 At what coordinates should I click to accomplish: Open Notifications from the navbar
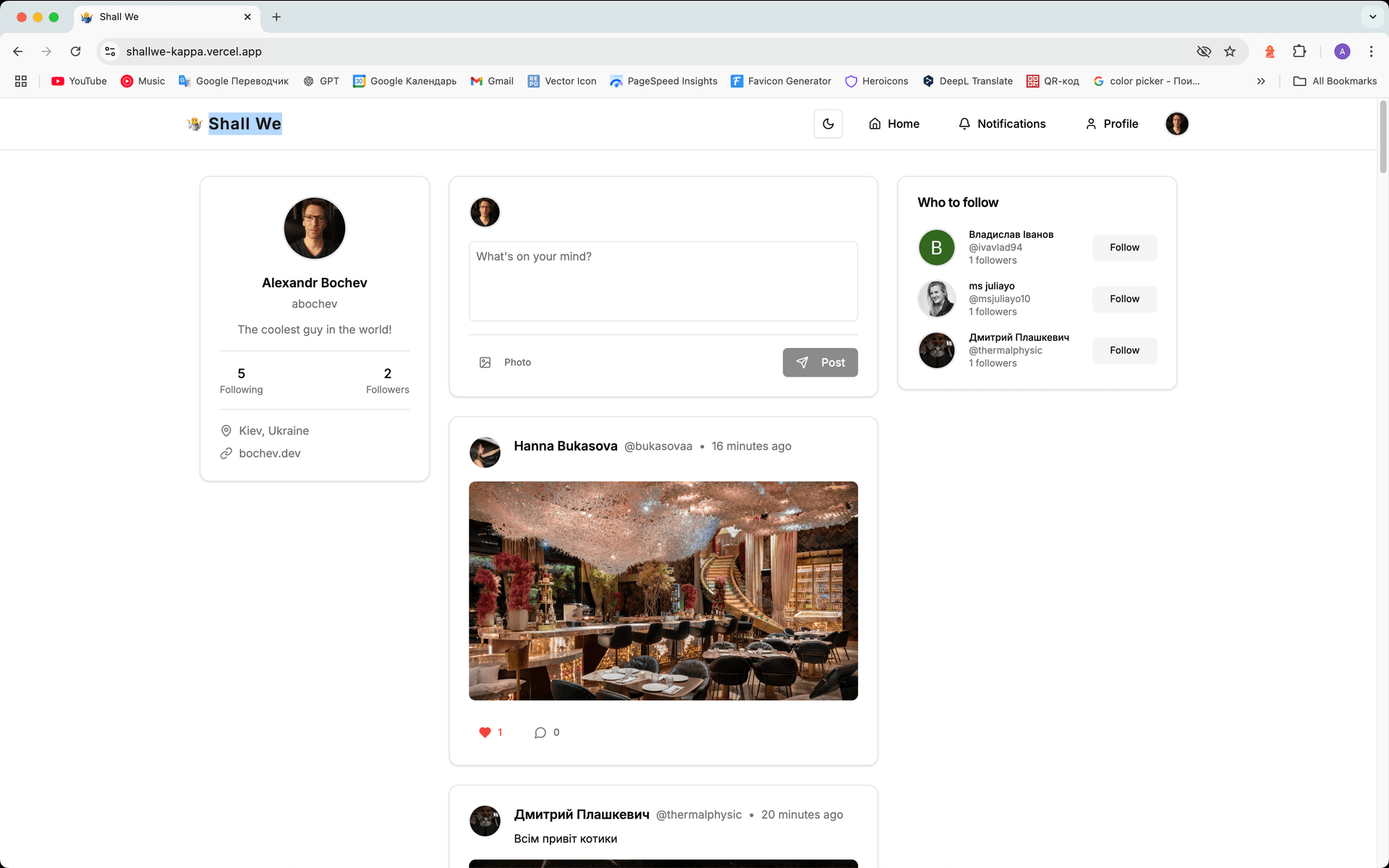[x=1002, y=124]
